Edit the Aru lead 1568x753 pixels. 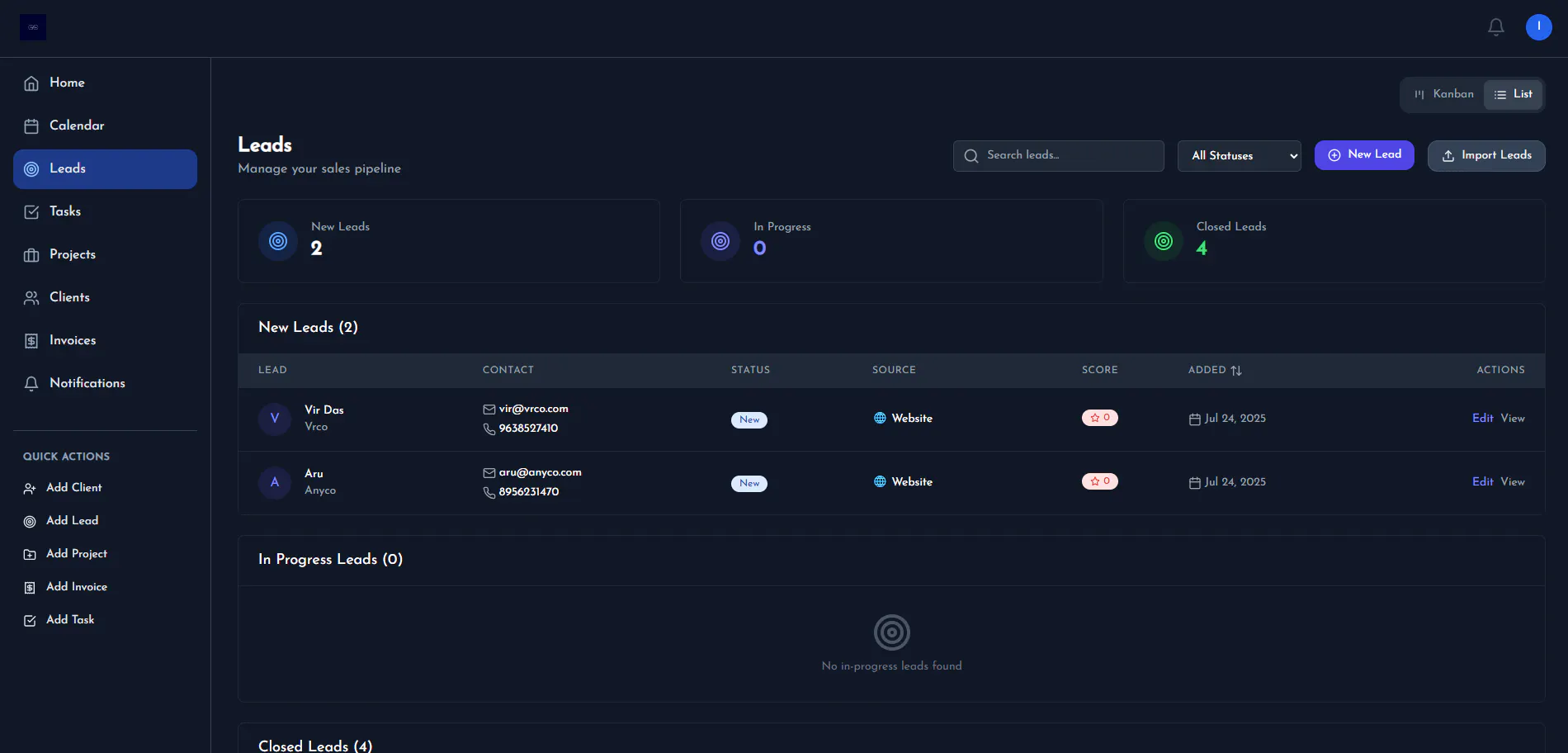[1482, 482]
